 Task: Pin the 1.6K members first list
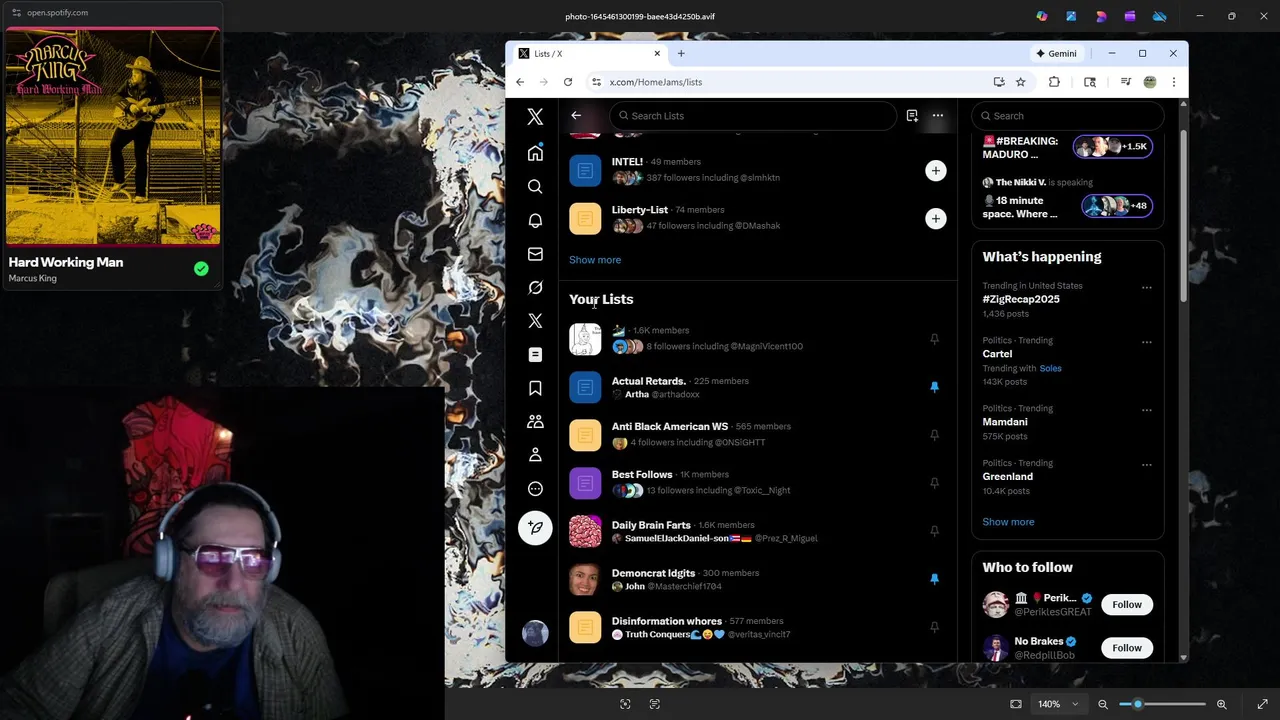coord(934,339)
